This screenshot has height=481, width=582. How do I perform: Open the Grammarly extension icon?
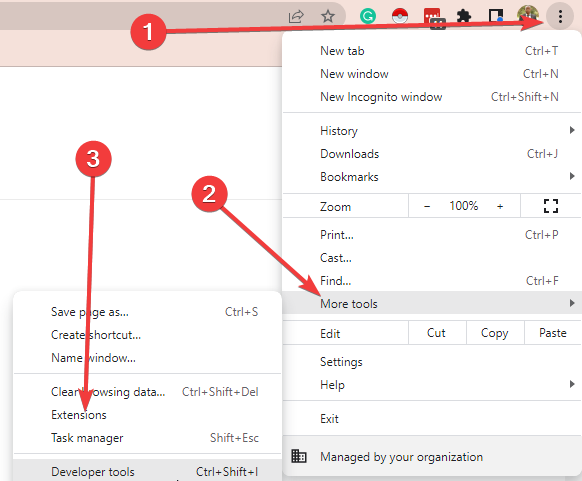pyautogui.click(x=368, y=16)
